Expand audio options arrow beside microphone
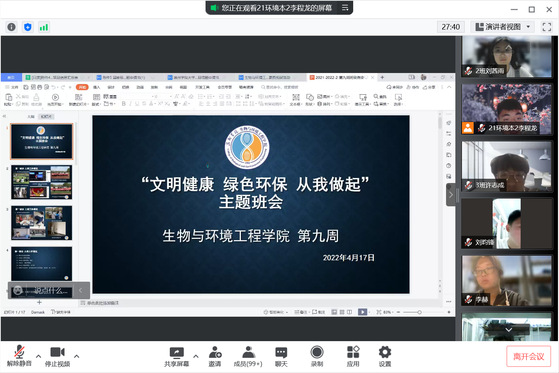This screenshot has width=559, height=373. point(38,356)
